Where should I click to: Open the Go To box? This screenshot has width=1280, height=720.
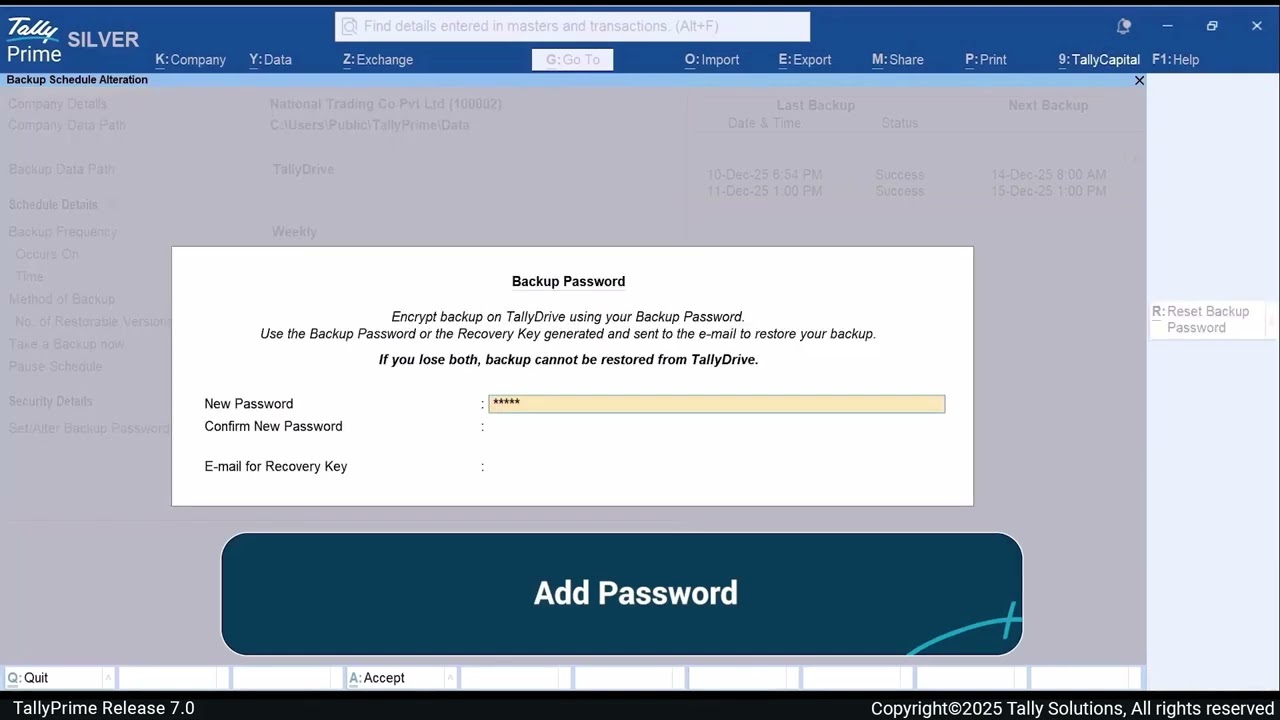click(x=572, y=60)
